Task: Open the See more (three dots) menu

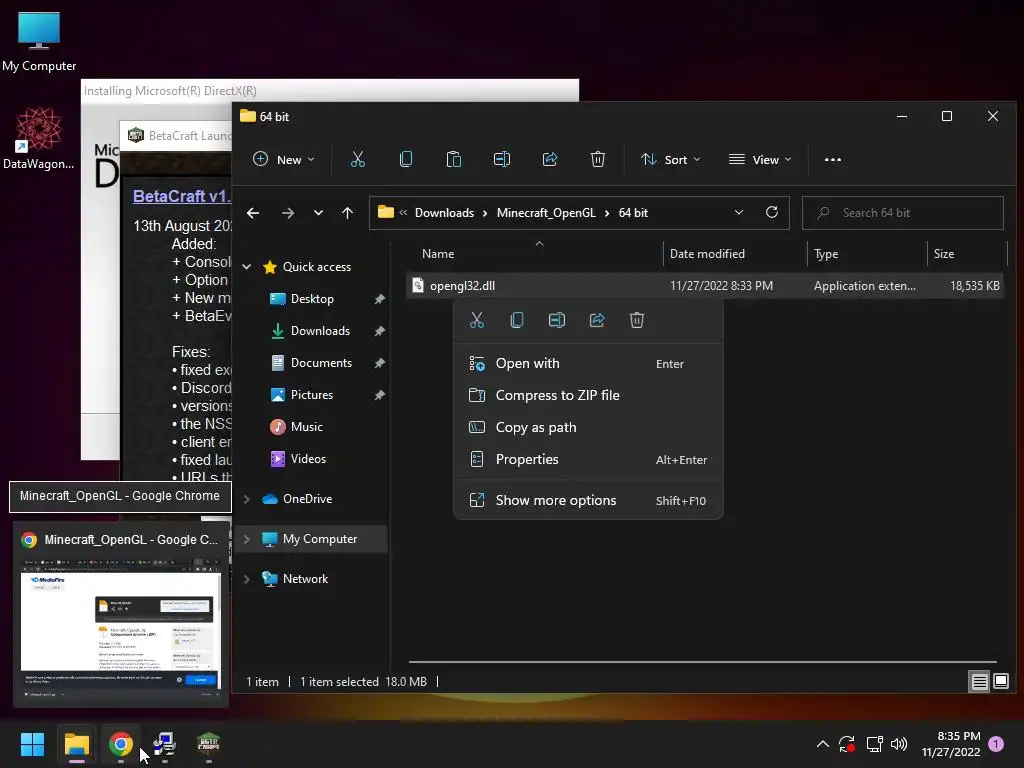Action: [833, 159]
